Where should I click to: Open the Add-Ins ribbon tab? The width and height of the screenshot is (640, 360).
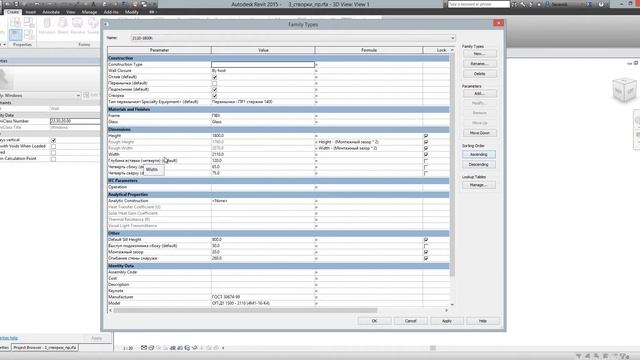[111, 12]
